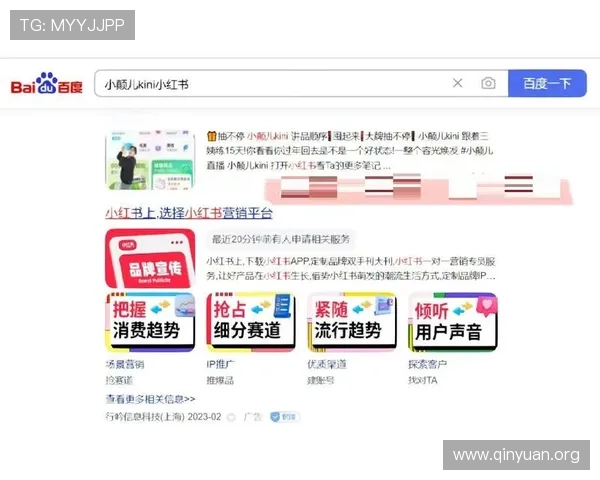This screenshot has height=480, width=600.
Task: Click the red 品牌宣传 thumbnail
Action: (x=150, y=258)
